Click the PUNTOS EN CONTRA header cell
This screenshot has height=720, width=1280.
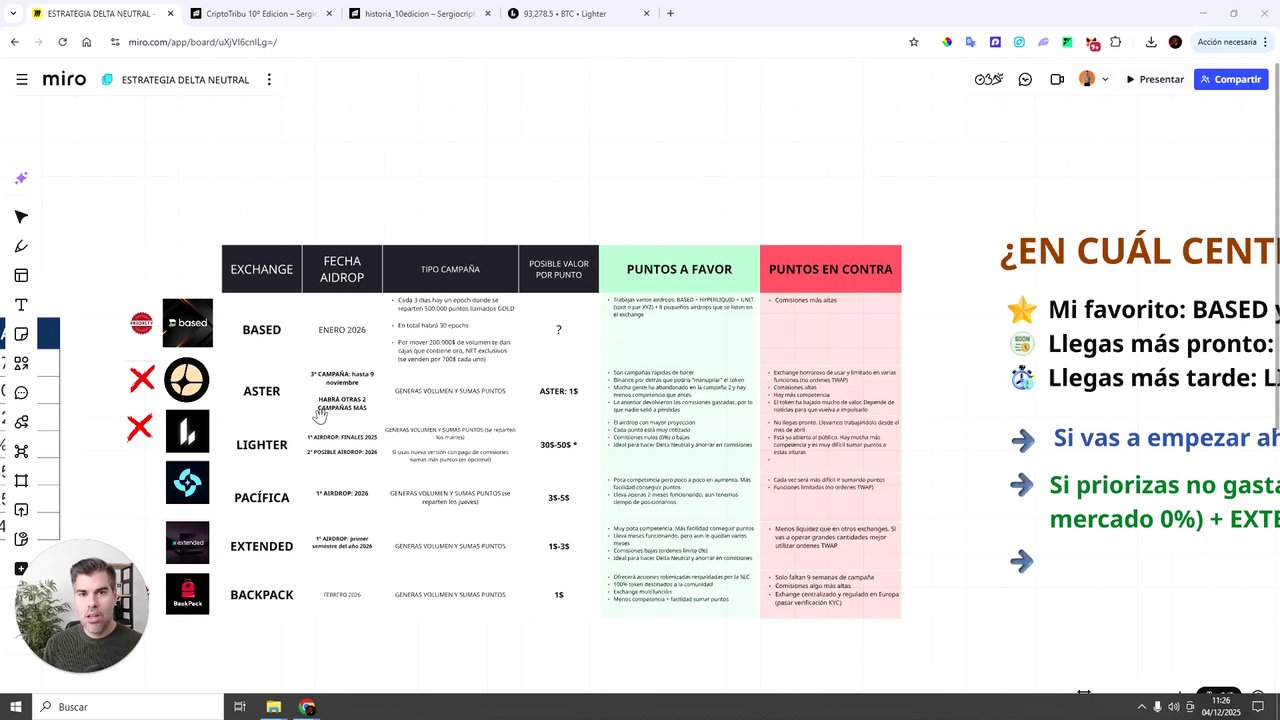pos(830,269)
